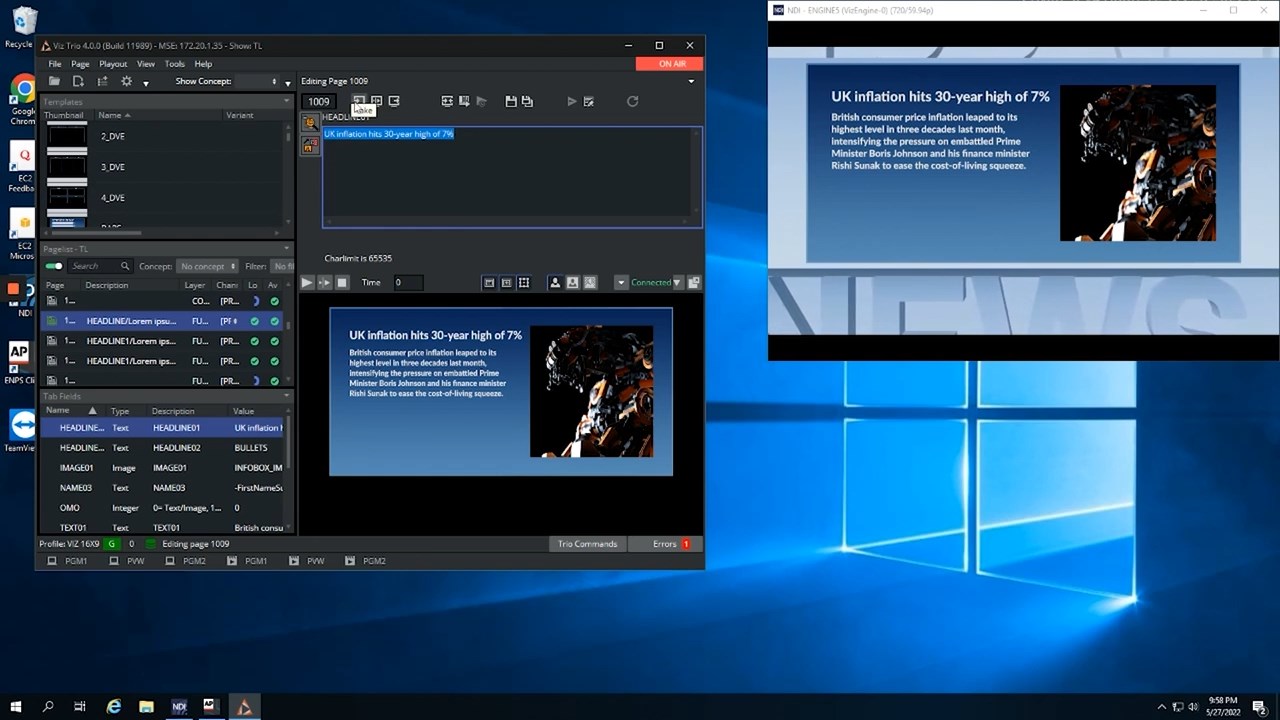1280x720 pixels.
Task: Expand the Templates panel menu arrow
Action: [288, 102]
